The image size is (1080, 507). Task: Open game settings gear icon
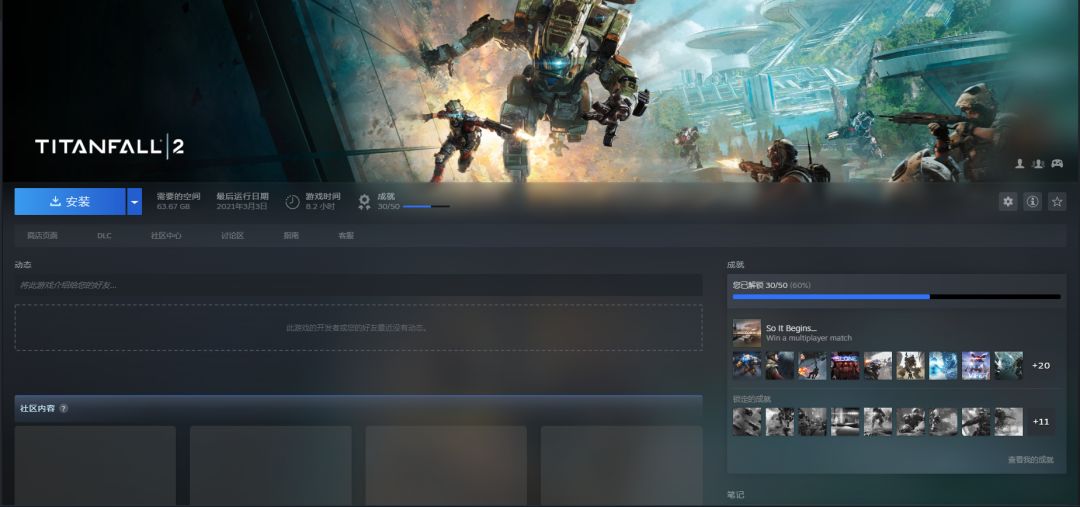coord(1008,201)
